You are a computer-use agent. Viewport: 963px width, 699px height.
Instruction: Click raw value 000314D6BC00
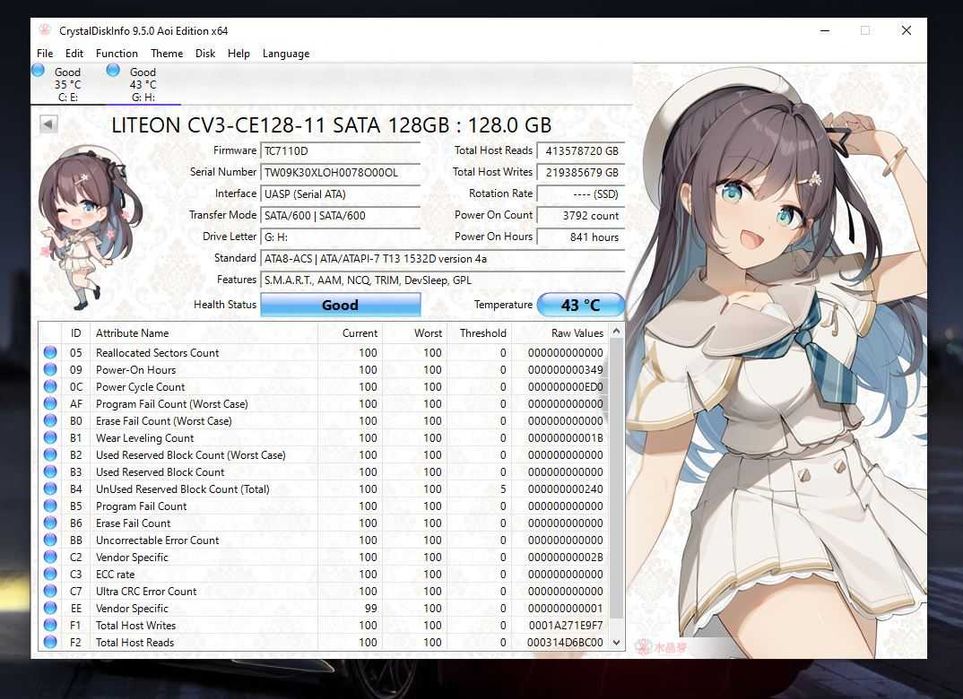point(565,642)
